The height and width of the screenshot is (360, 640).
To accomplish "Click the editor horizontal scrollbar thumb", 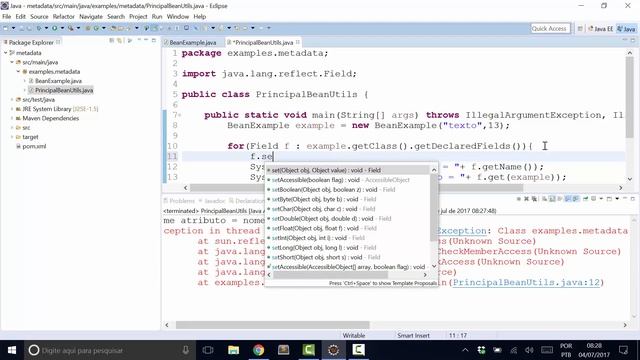I will pyautogui.click(x=356, y=188).
